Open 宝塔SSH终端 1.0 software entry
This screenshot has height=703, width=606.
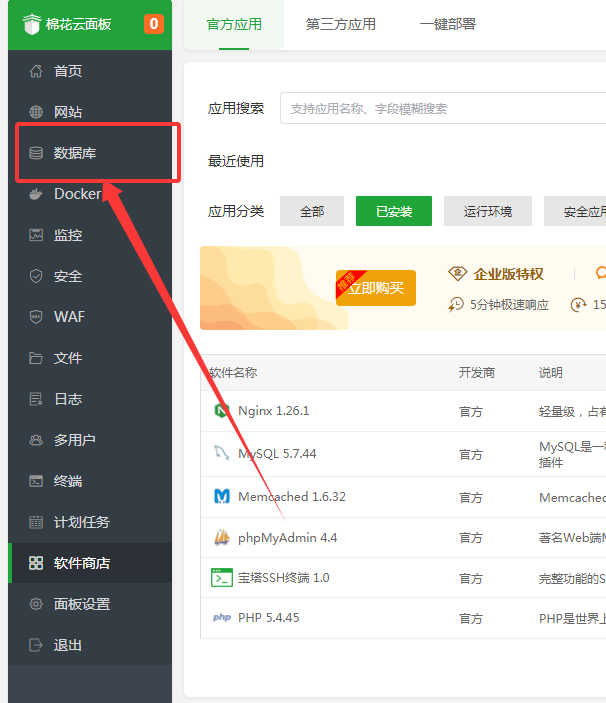[x=284, y=577]
